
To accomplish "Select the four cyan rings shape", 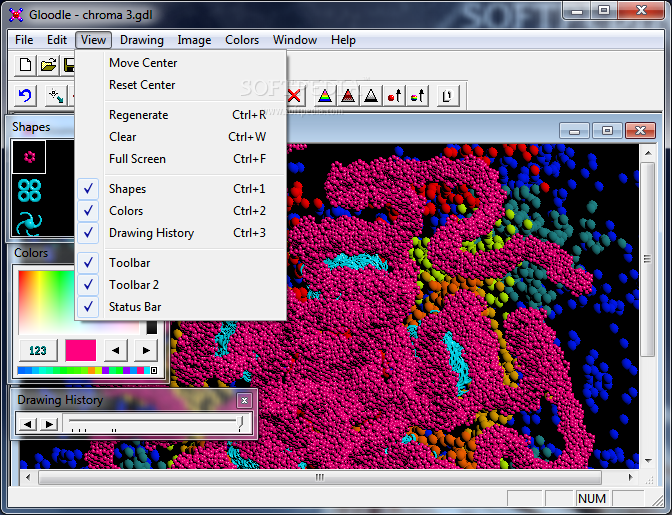I will coord(29,190).
